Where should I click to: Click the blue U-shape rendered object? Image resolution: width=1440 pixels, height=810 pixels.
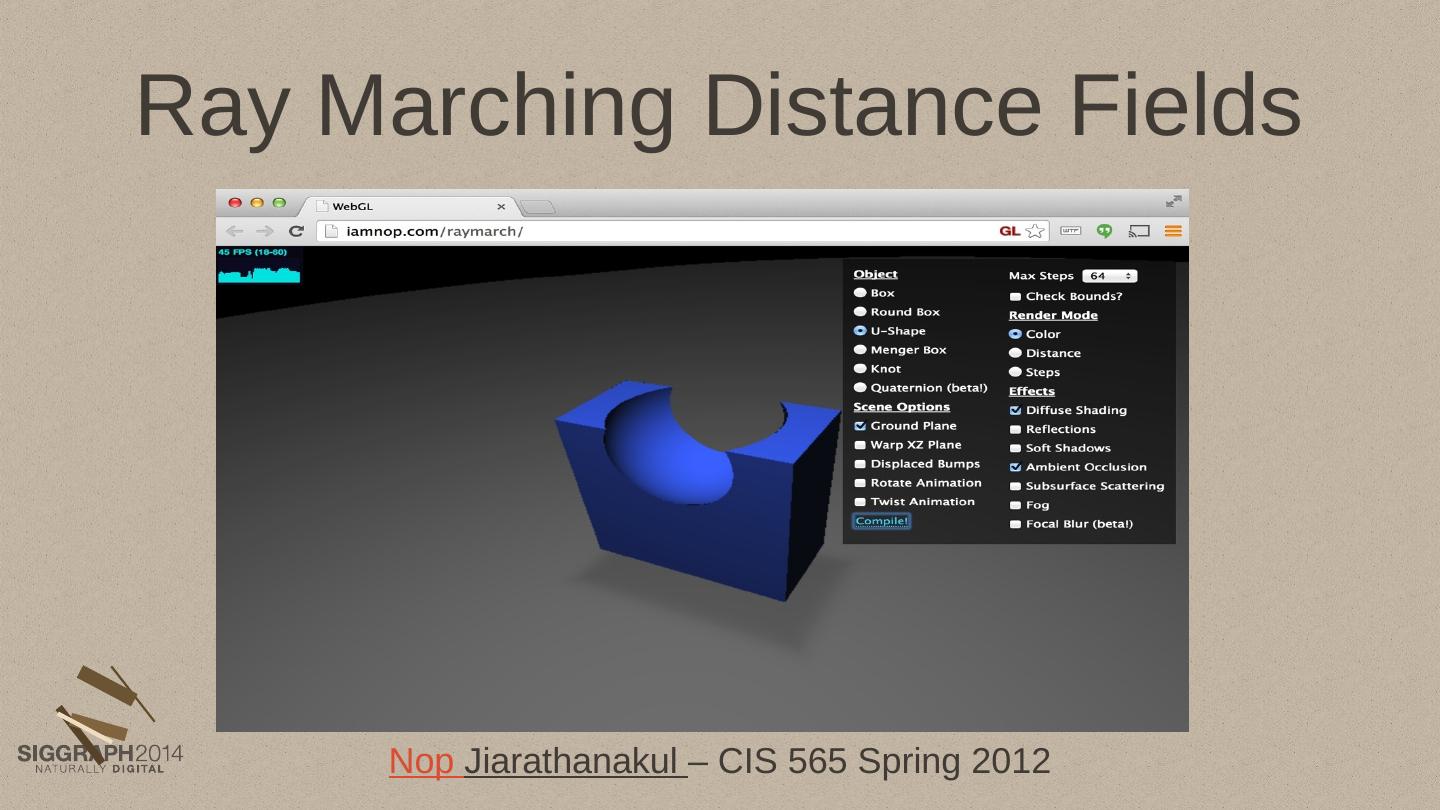tap(700, 490)
